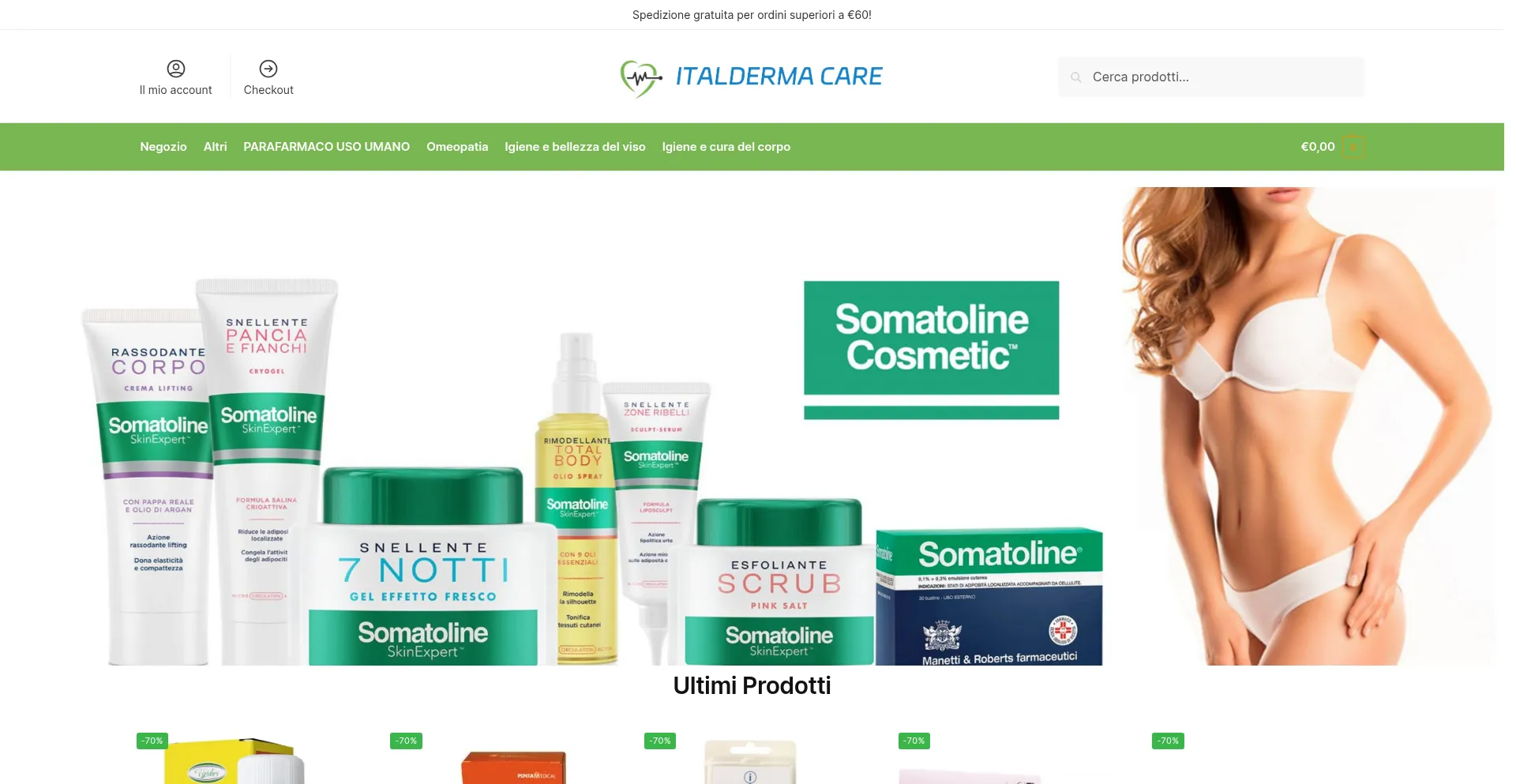
Task: Open the shopping cart basket icon
Action: pos(1353,147)
